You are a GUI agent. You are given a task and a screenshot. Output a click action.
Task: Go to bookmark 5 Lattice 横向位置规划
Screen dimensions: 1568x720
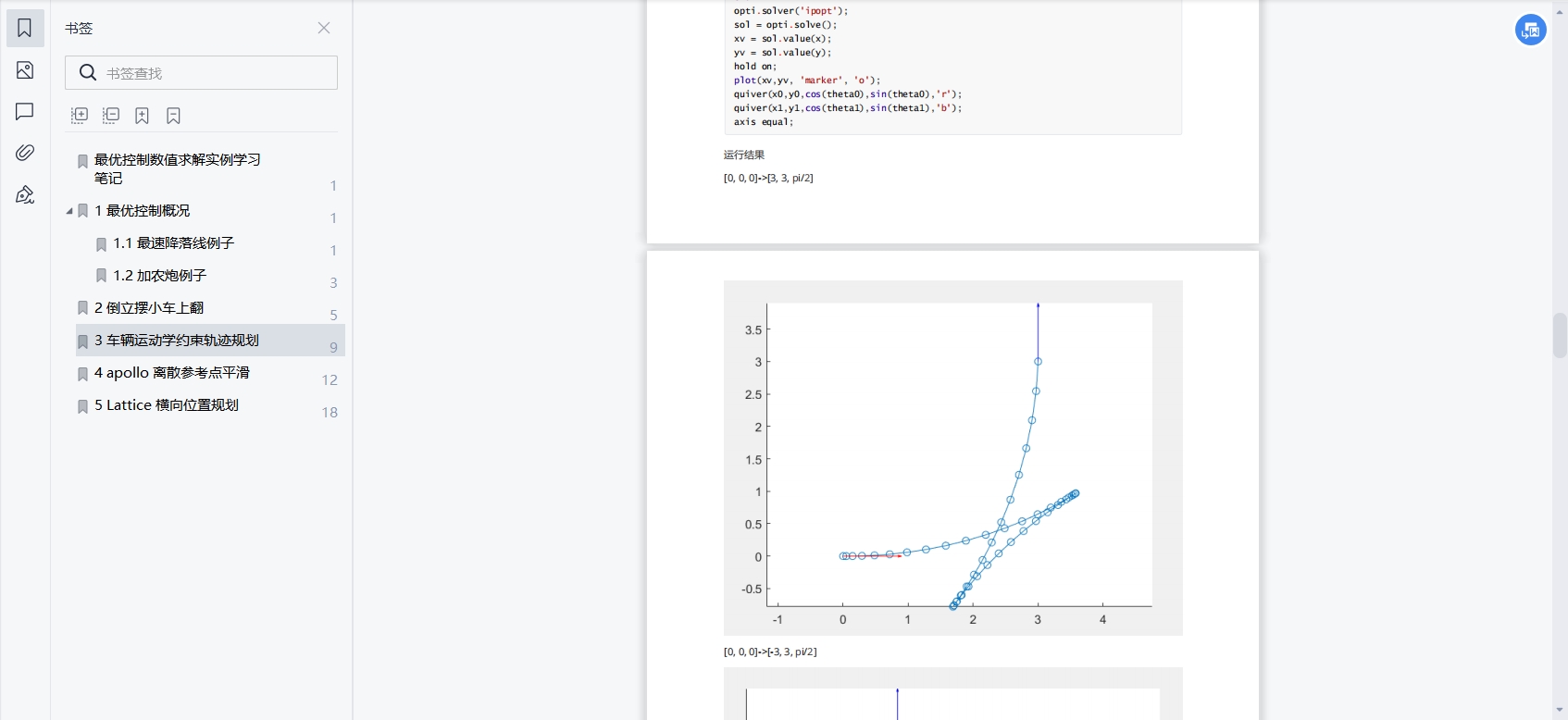[167, 405]
